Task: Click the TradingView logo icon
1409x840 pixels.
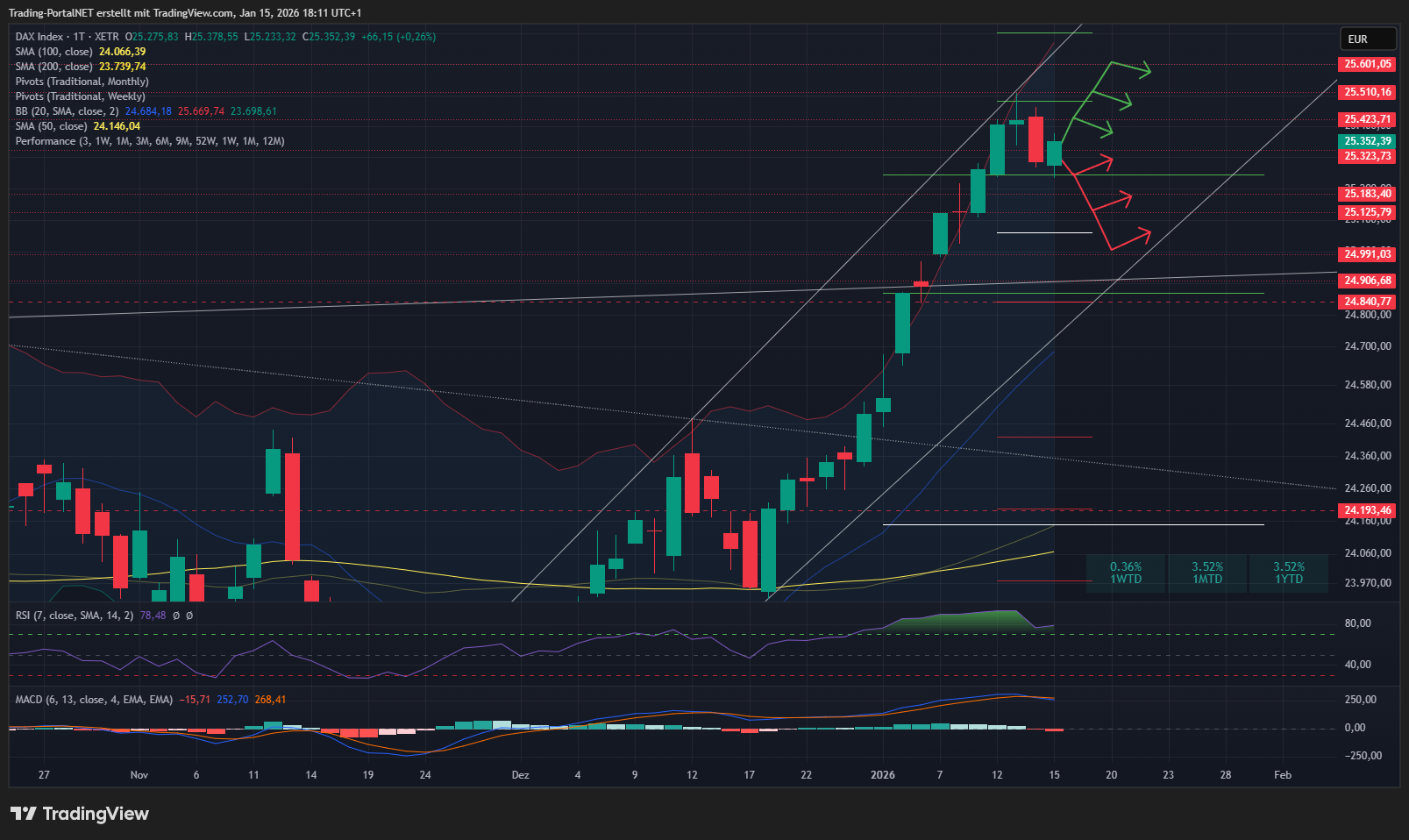Action: (x=24, y=814)
